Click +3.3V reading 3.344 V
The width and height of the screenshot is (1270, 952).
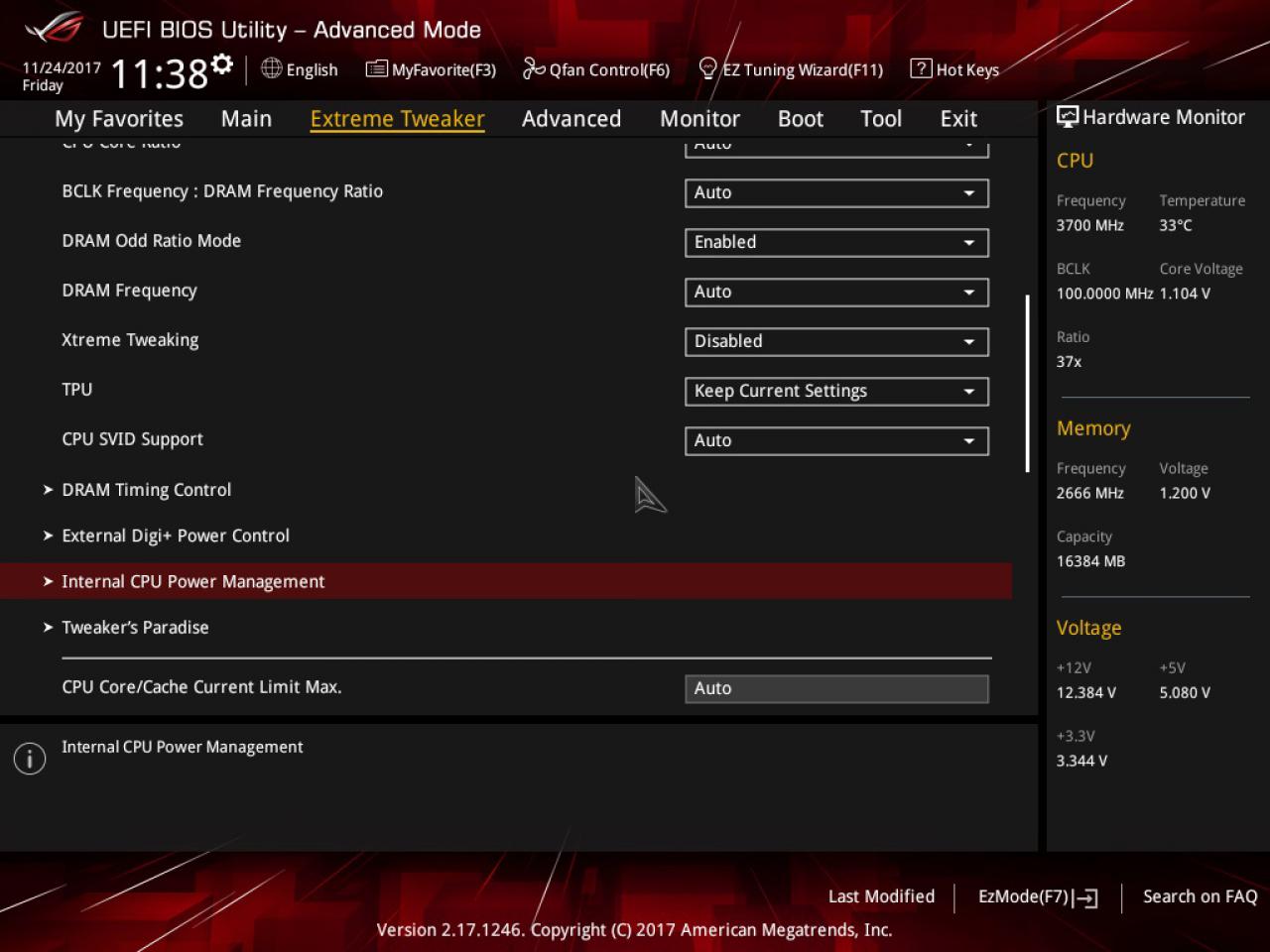click(x=1082, y=762)
